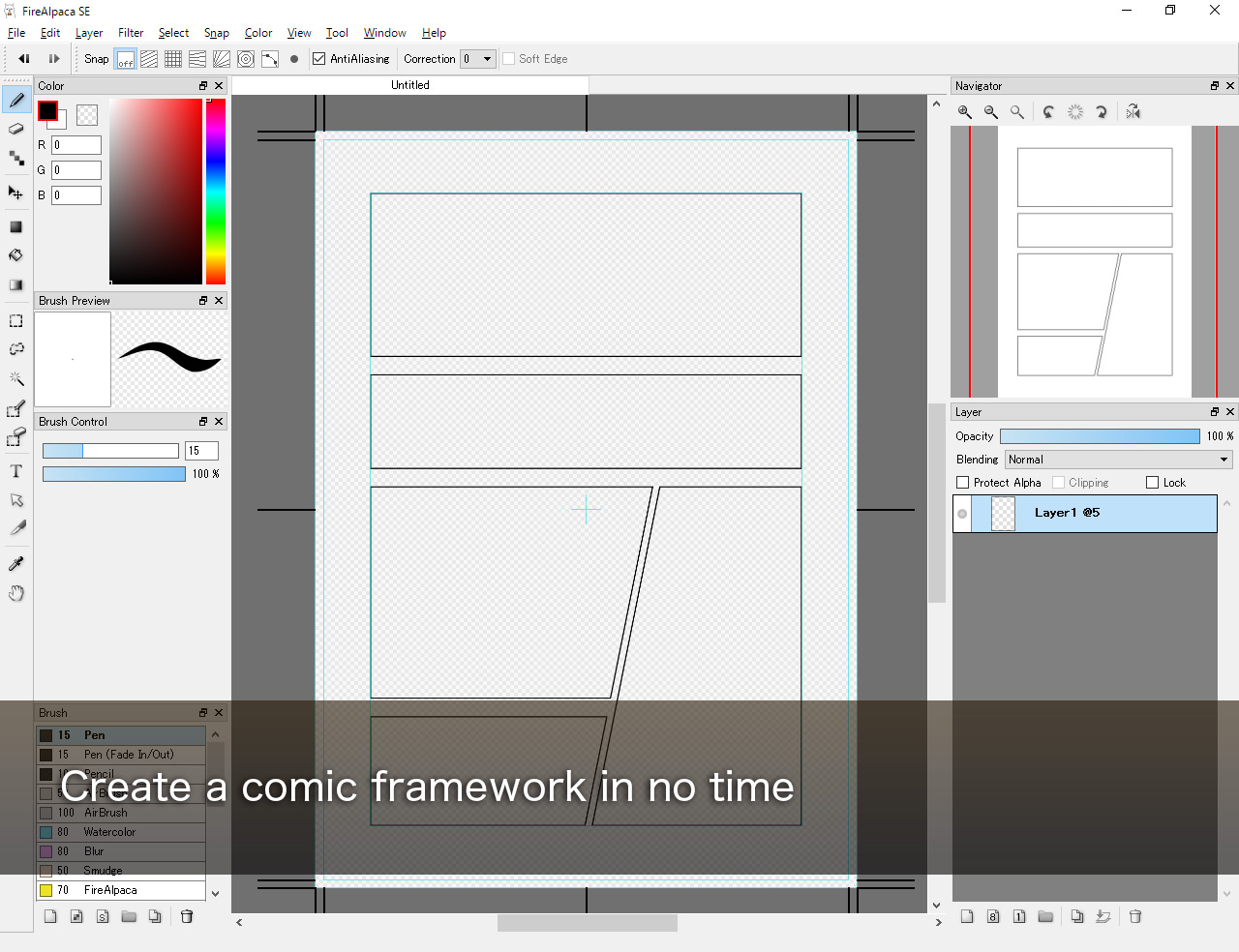The image size is (1239, 952).
Task: Choose the Text tool
Action: tap(16, 471)
